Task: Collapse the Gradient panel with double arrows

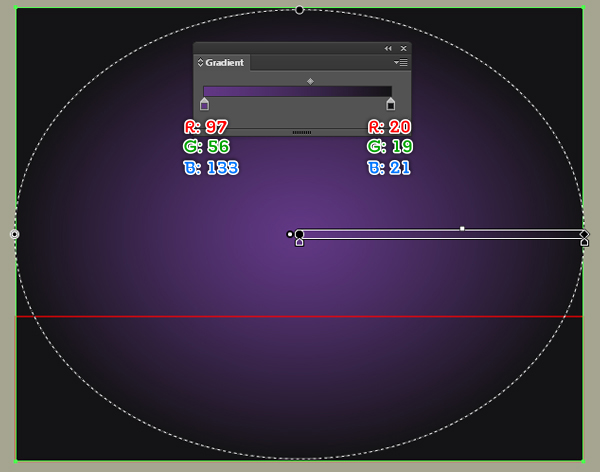Action: [x=388, y=48]
